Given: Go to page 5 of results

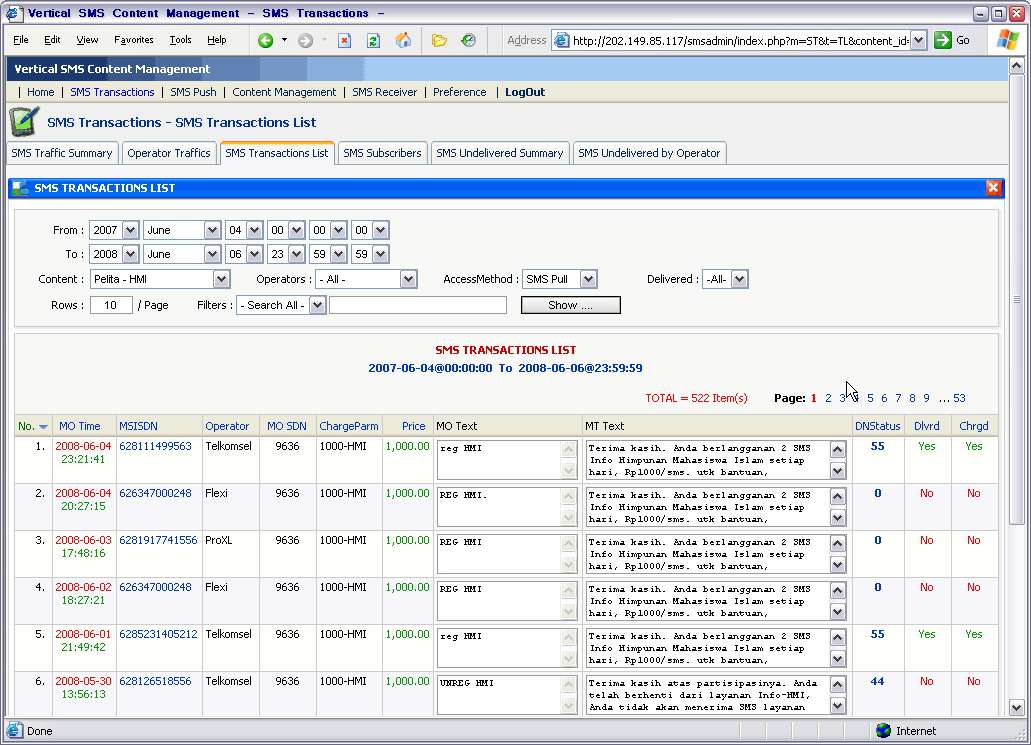Looking at the screenshot, I should pos(870,398).
